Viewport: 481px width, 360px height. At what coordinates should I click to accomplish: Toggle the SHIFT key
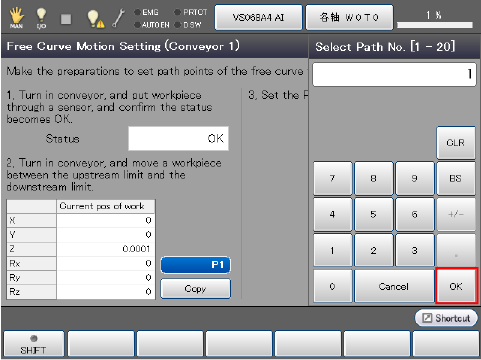click(x=33, y=344)
